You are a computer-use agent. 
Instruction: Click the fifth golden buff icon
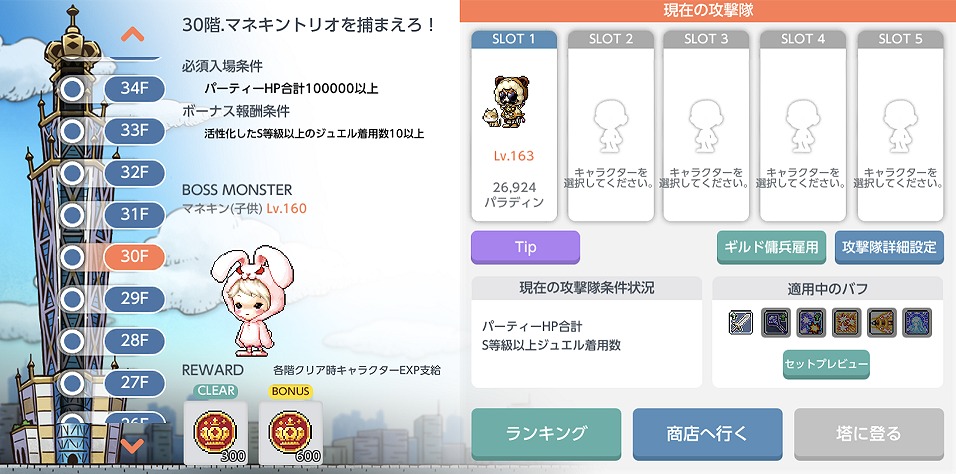tap(882, 322)
